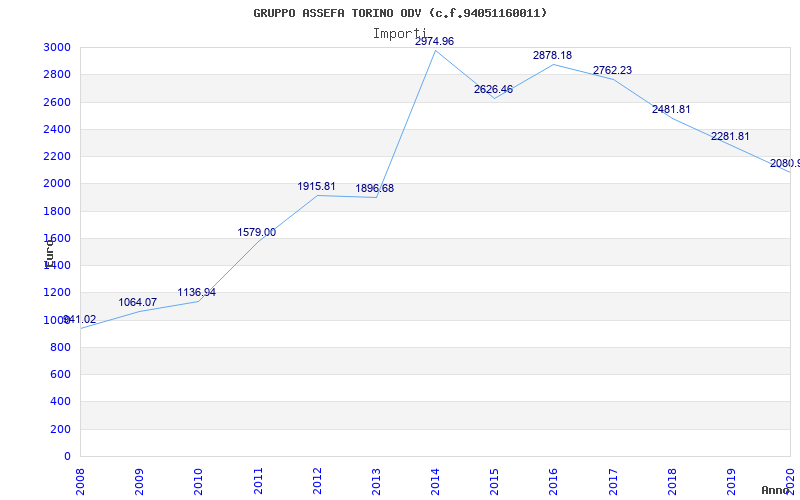Viewport: 800px width, 500px height.
Task: Click the 1915.81 data label
Action: click(x=316, y=187)
